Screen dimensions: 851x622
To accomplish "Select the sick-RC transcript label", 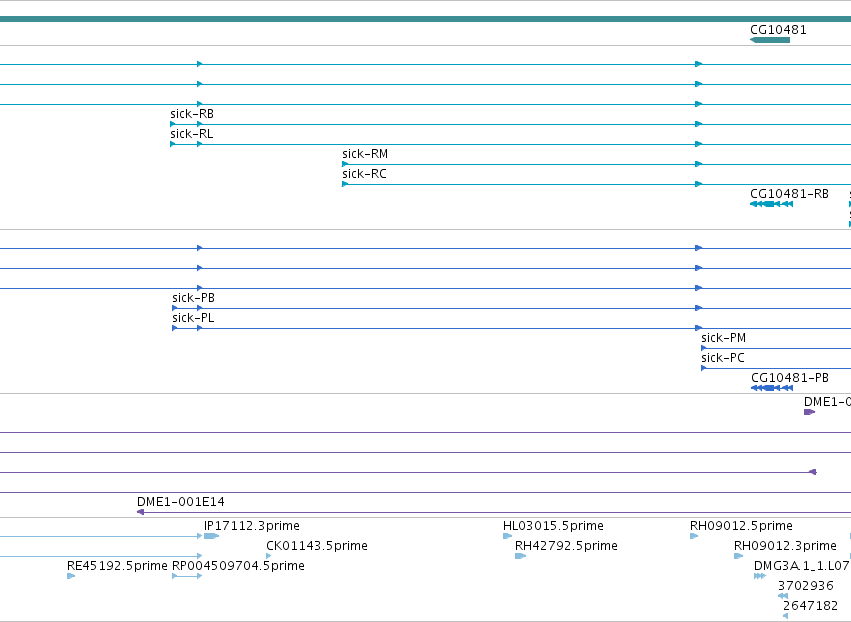I will pos(364,174).
